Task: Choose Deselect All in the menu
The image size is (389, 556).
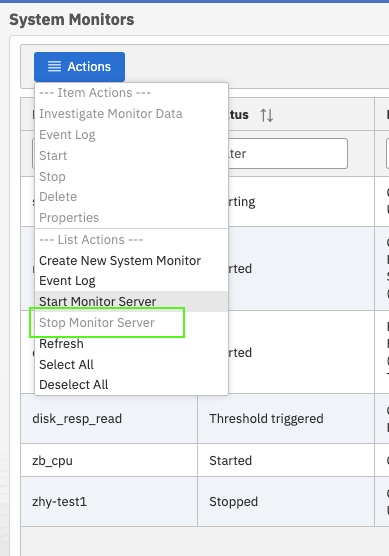Action: pyautogui.click(x=73, y=385)
